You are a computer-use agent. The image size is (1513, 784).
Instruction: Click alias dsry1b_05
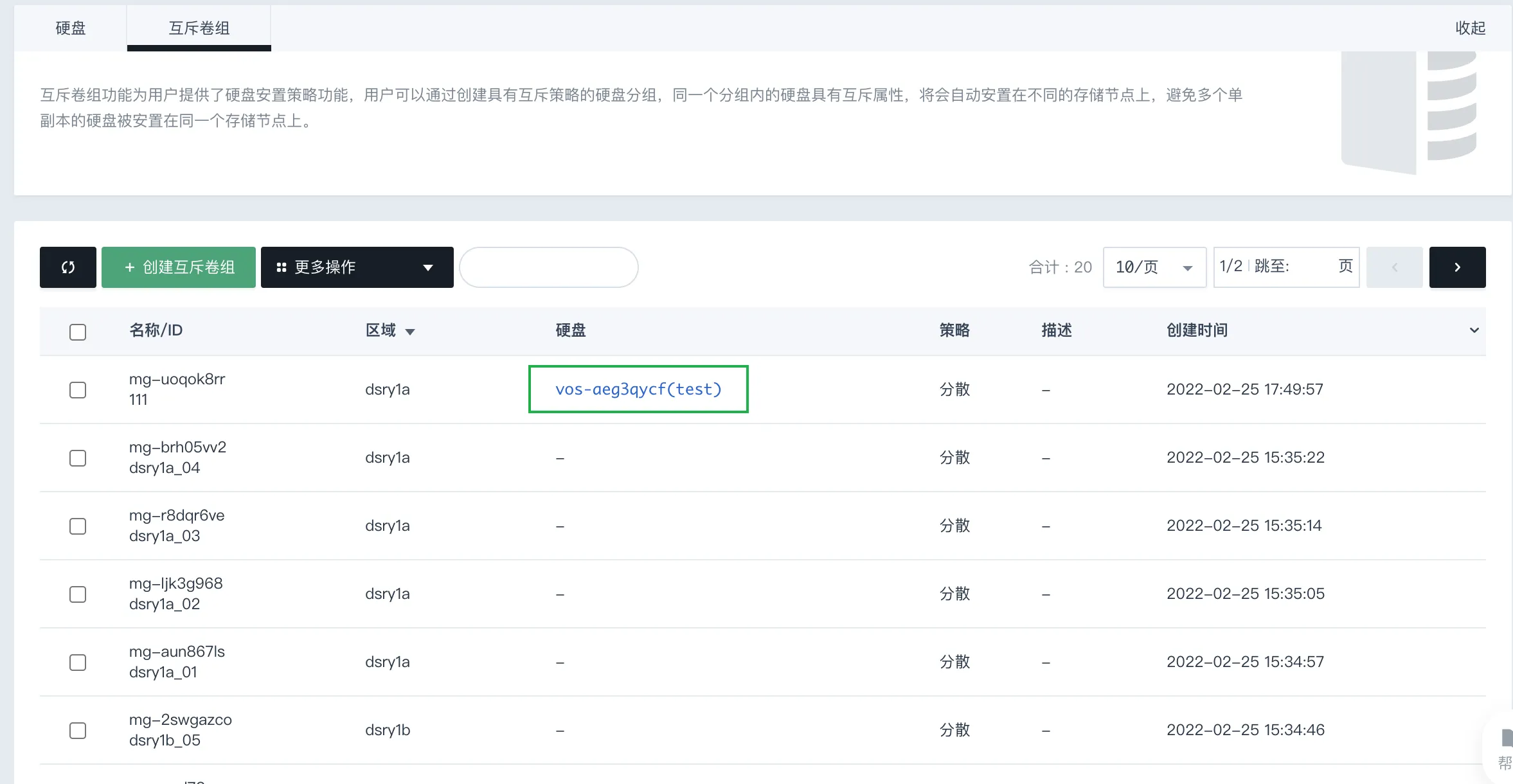click(x=165, y=740)
